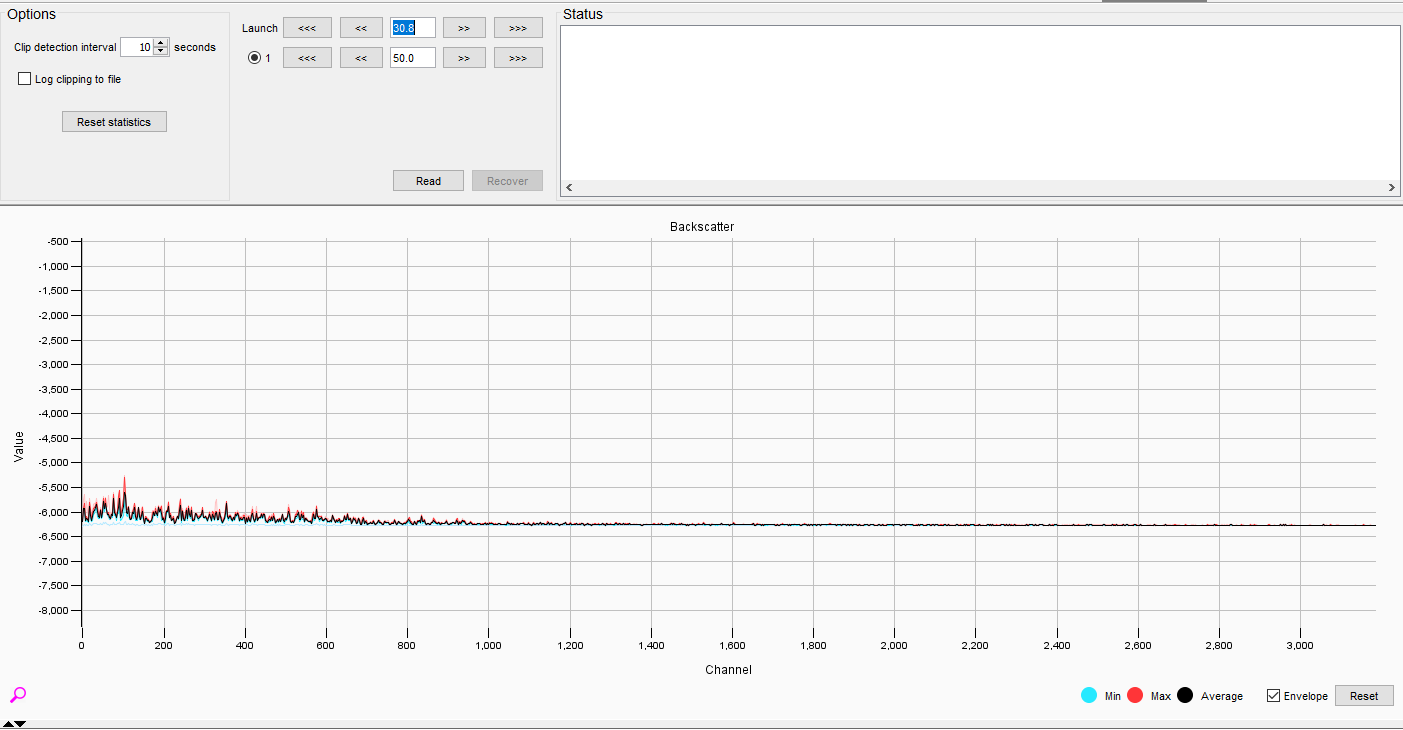Click the Reset statistics button
The height and width of the screenshot is (730, 1403).
[x=114, y=122]
